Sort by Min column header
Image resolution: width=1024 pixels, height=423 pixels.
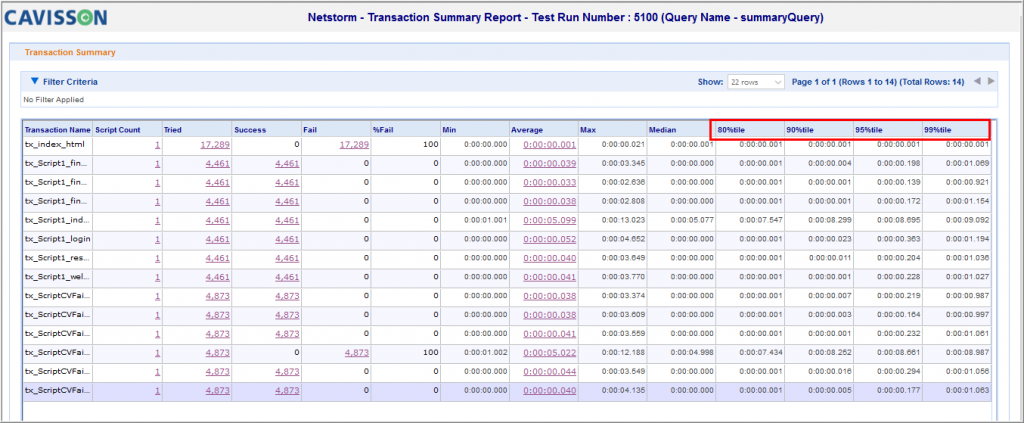[449, 130]
